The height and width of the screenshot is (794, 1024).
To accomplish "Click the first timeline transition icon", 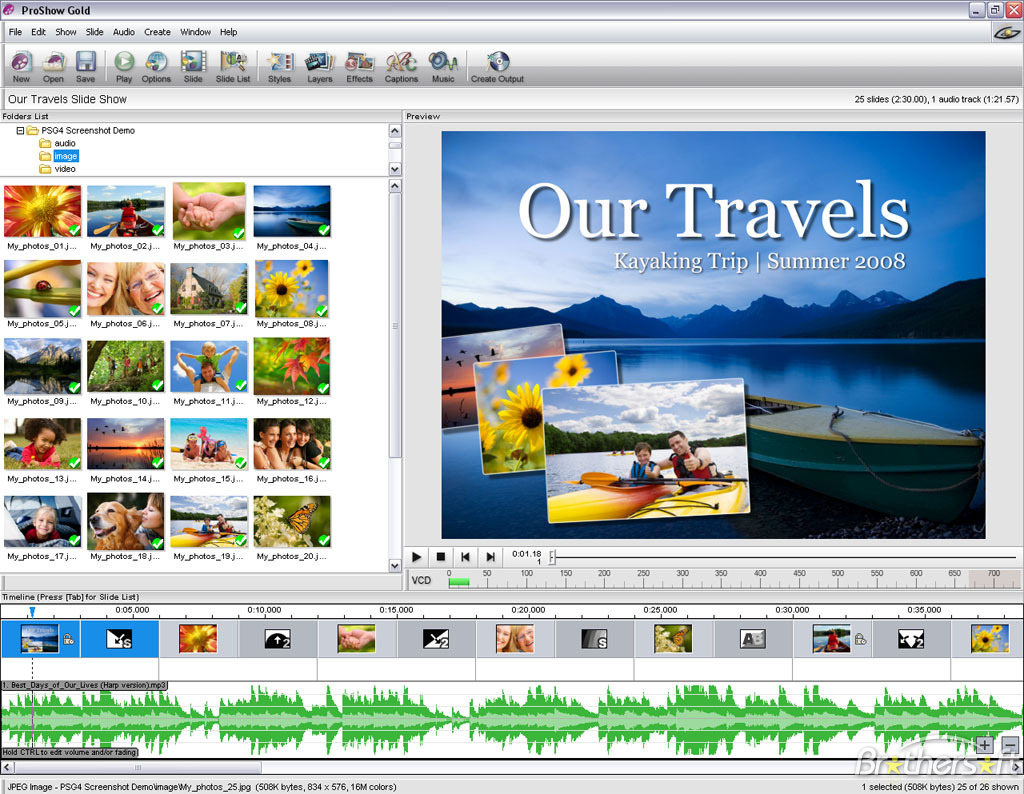I will (119, 639).
